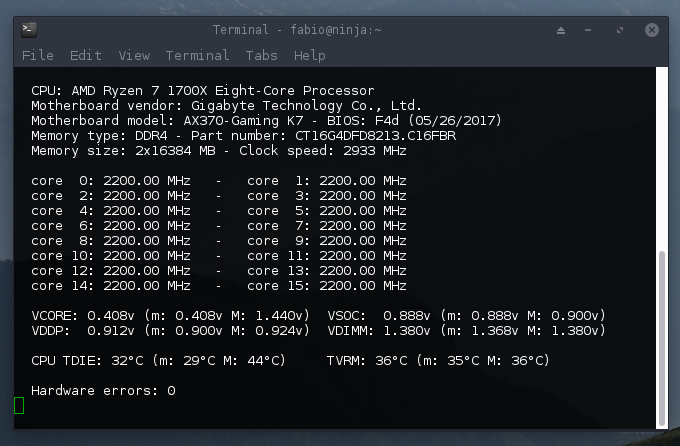Viewport: 680px width, 446px height.
Task: Click the 'CPU TDIE: 32°C' reading
Action: [87, 361]
